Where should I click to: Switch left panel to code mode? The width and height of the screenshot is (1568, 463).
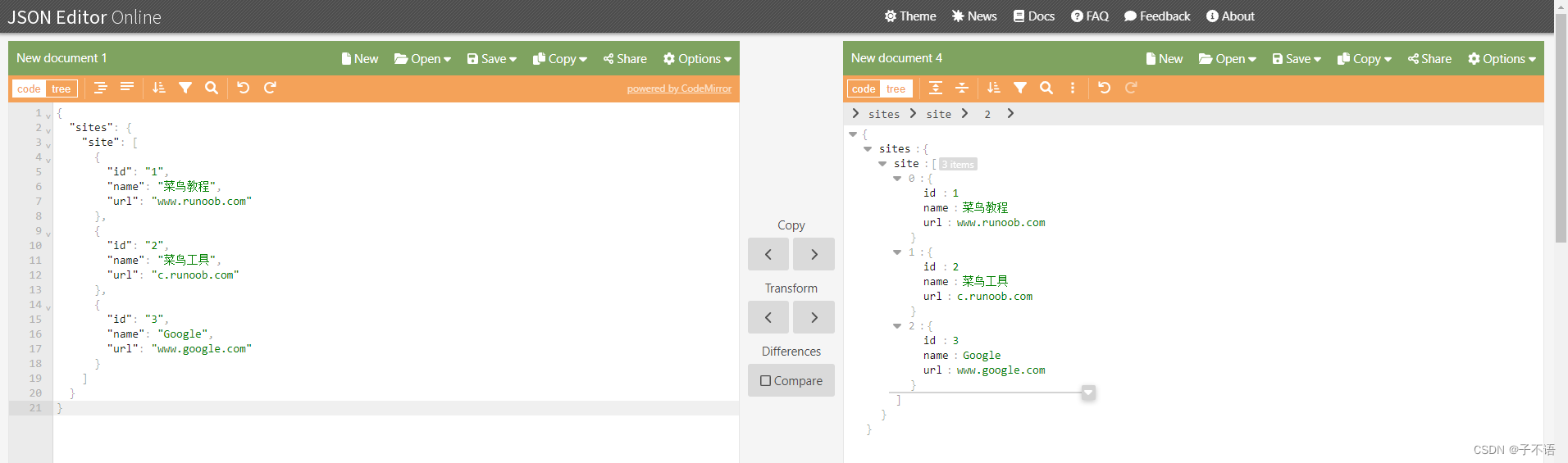point(29,89)
